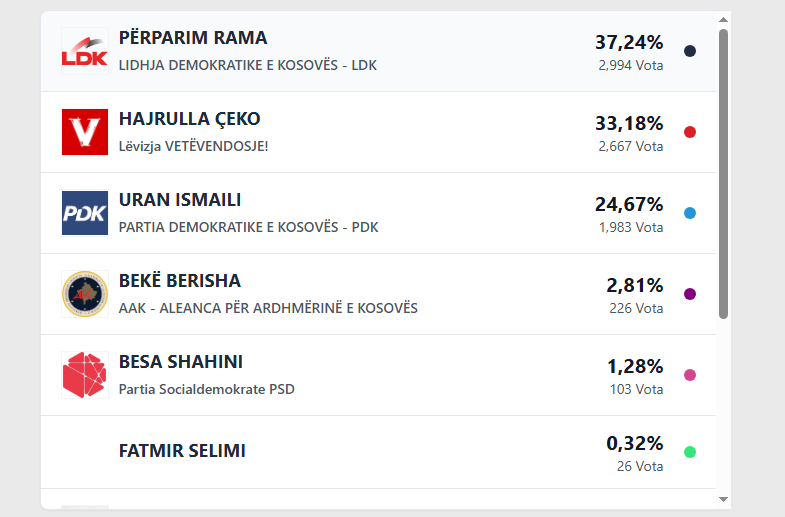This screenshot has width=785, height=517.
Task: Click the red dot beside 33,18%
Action: [690, 132]
